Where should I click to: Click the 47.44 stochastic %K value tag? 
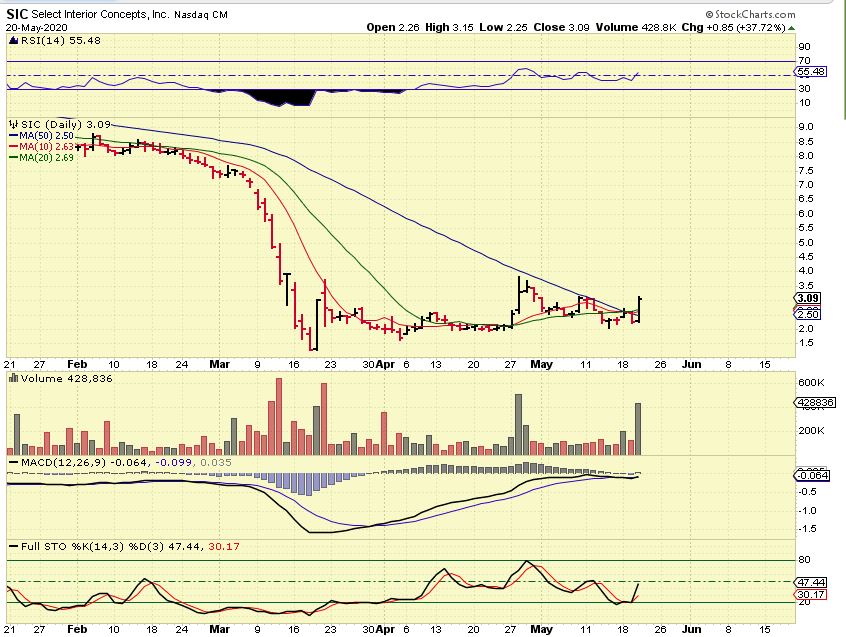[x=811, y=583]
